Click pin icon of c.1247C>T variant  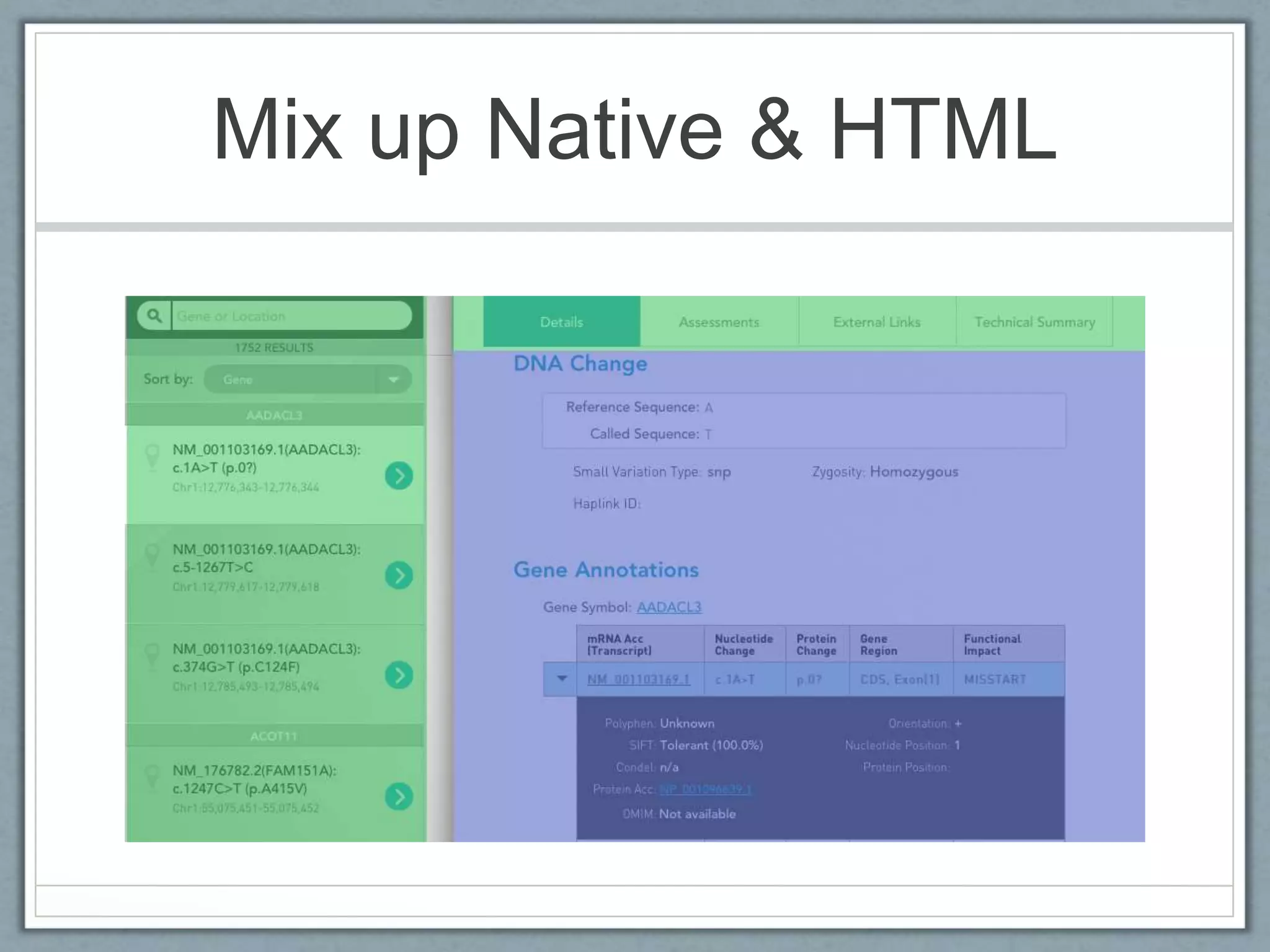(x=152, y=778)
